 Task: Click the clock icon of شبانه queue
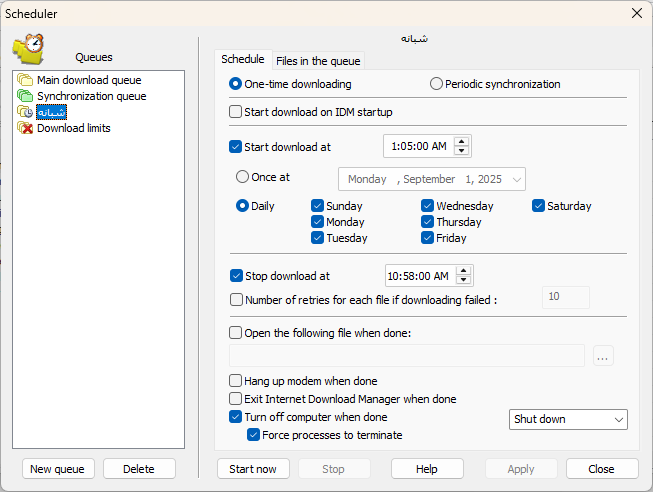pos(25,112)
